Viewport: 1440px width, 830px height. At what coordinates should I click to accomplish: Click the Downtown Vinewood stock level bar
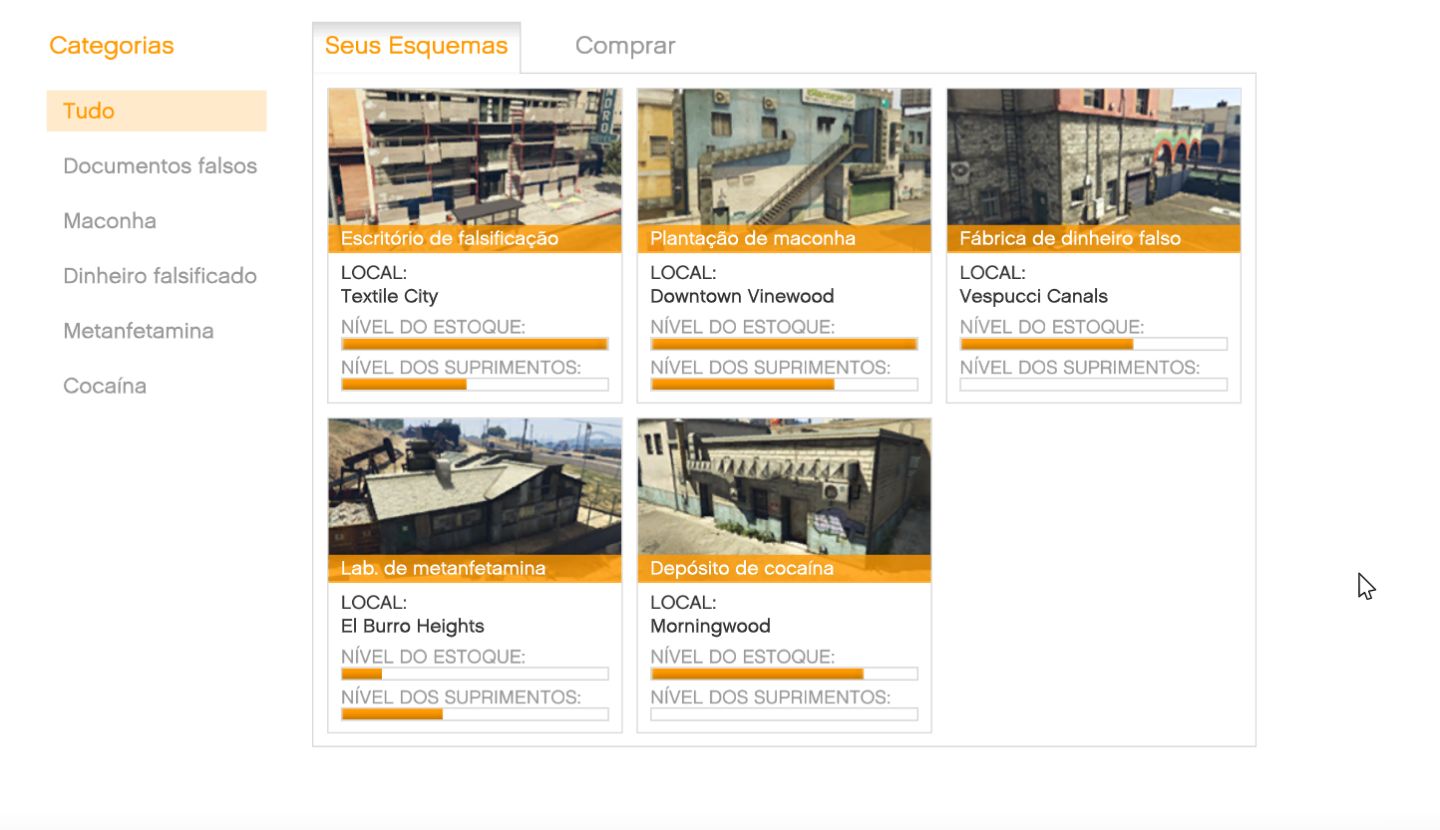[784, 344]
